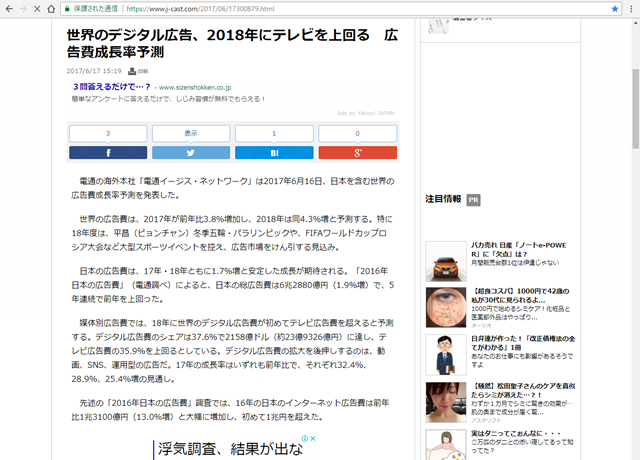The height and width of the screenshot is (460, 640).
Task: Stop page loading with the X button
Action: click(37, 8)
